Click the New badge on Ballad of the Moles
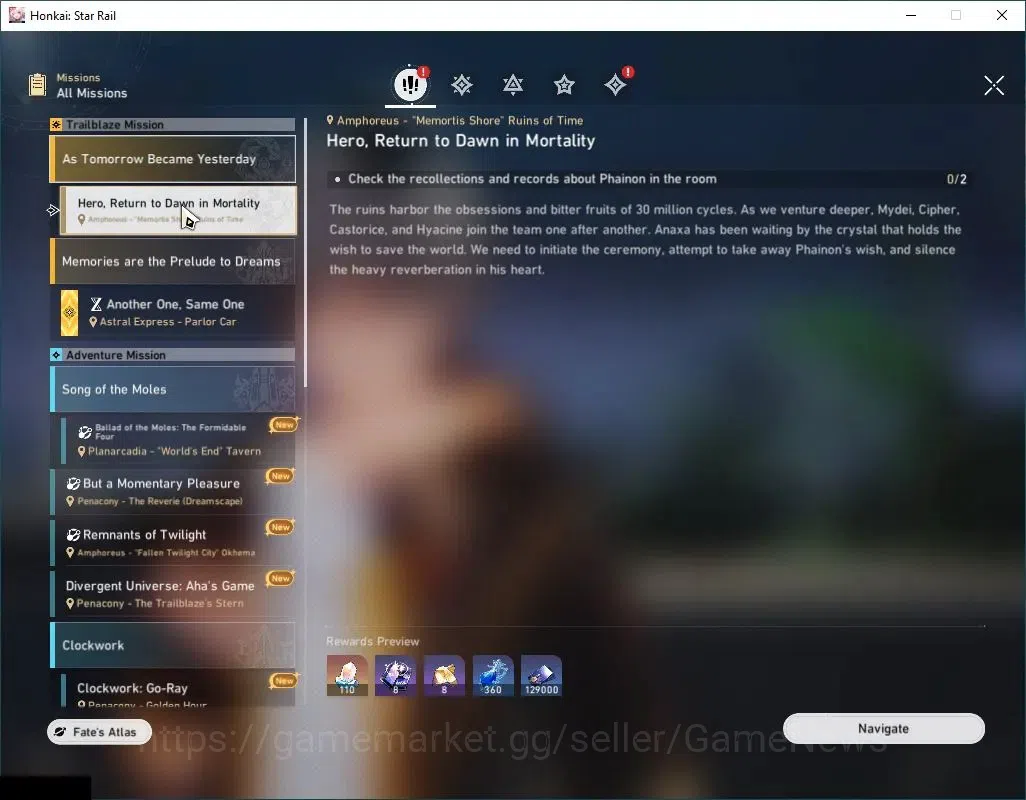 (284, 425)
